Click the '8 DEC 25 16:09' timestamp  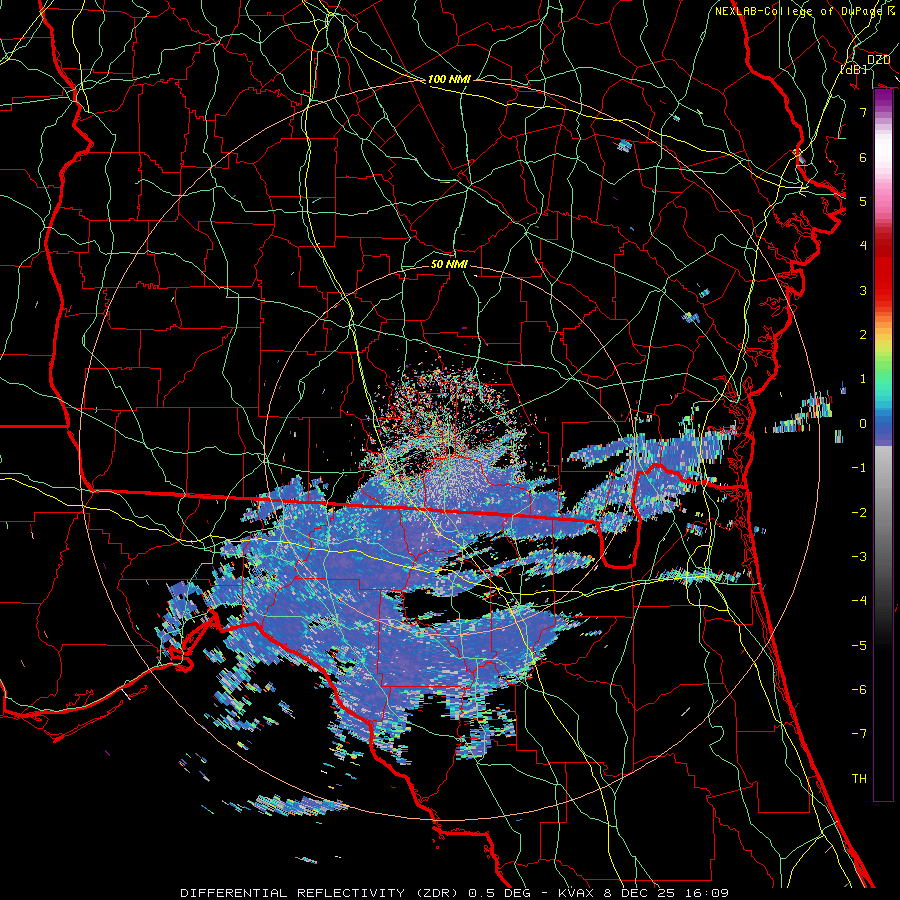click(x=666, y=893)
